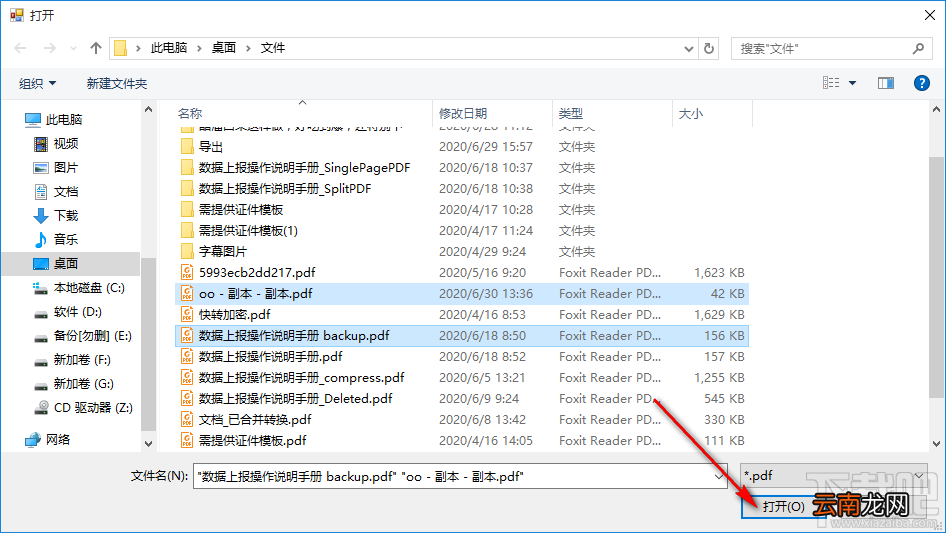Toggle the preview pane
Viewport: 946px width, 533px height.
tap(886, 83)
